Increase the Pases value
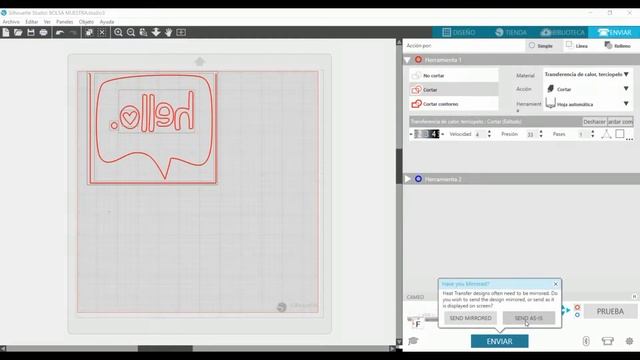Image resolution: width=640 pixels, height=360 pixels. click(592, 132)
